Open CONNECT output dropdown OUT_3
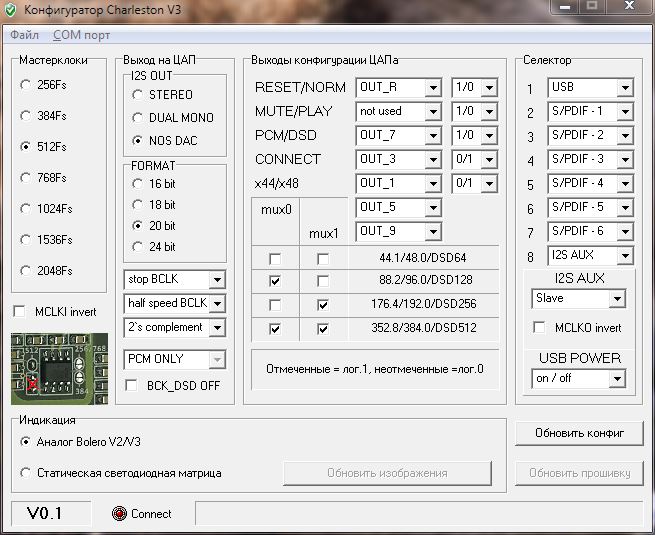Screen dimensions: 655x535 [x=399, y=159]
